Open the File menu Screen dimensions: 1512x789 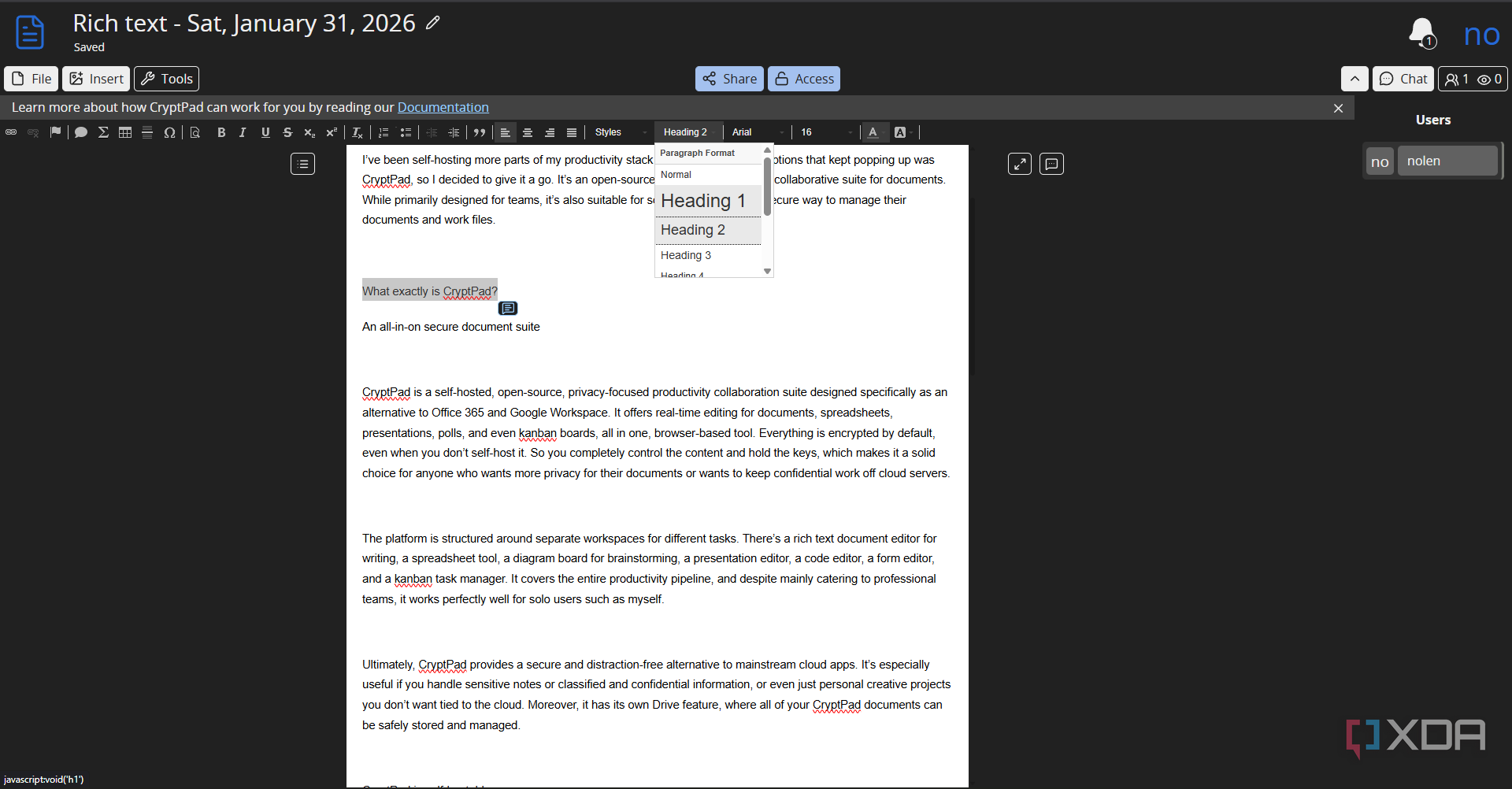pyautogui.click(x=31, y=79)
